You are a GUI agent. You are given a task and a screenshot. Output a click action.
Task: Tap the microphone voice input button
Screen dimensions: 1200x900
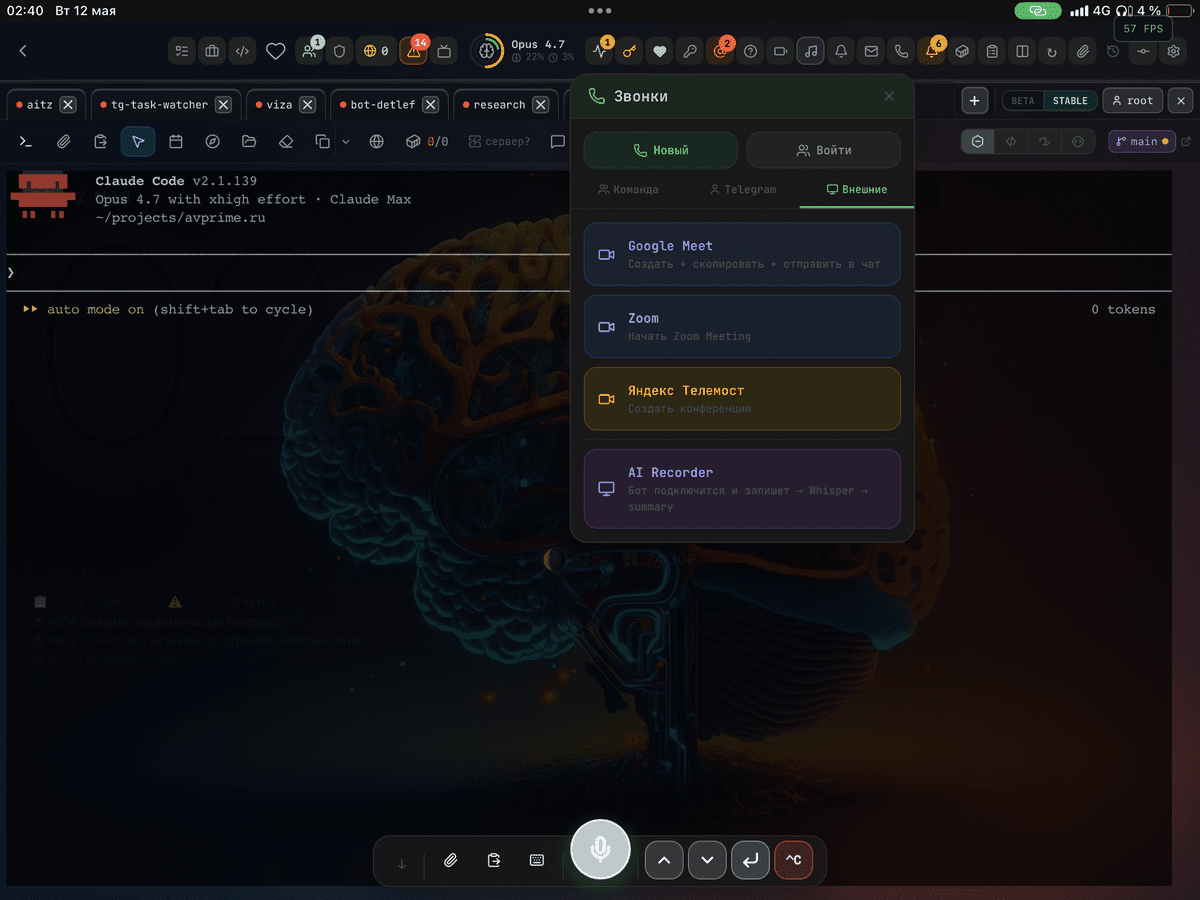600,850
